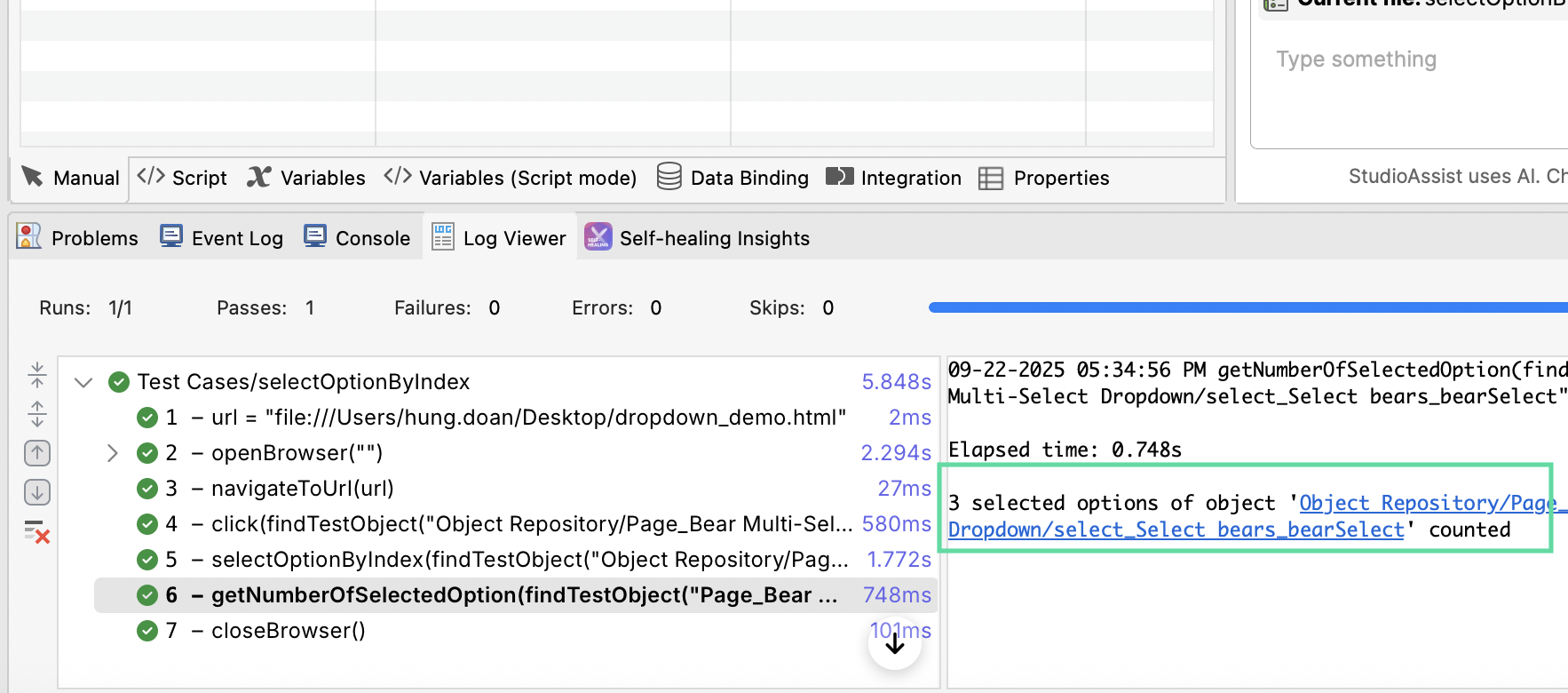Viewport: 1568px width, 693px height.
Task: Open the Problems panel
Action: pos(78,238)
